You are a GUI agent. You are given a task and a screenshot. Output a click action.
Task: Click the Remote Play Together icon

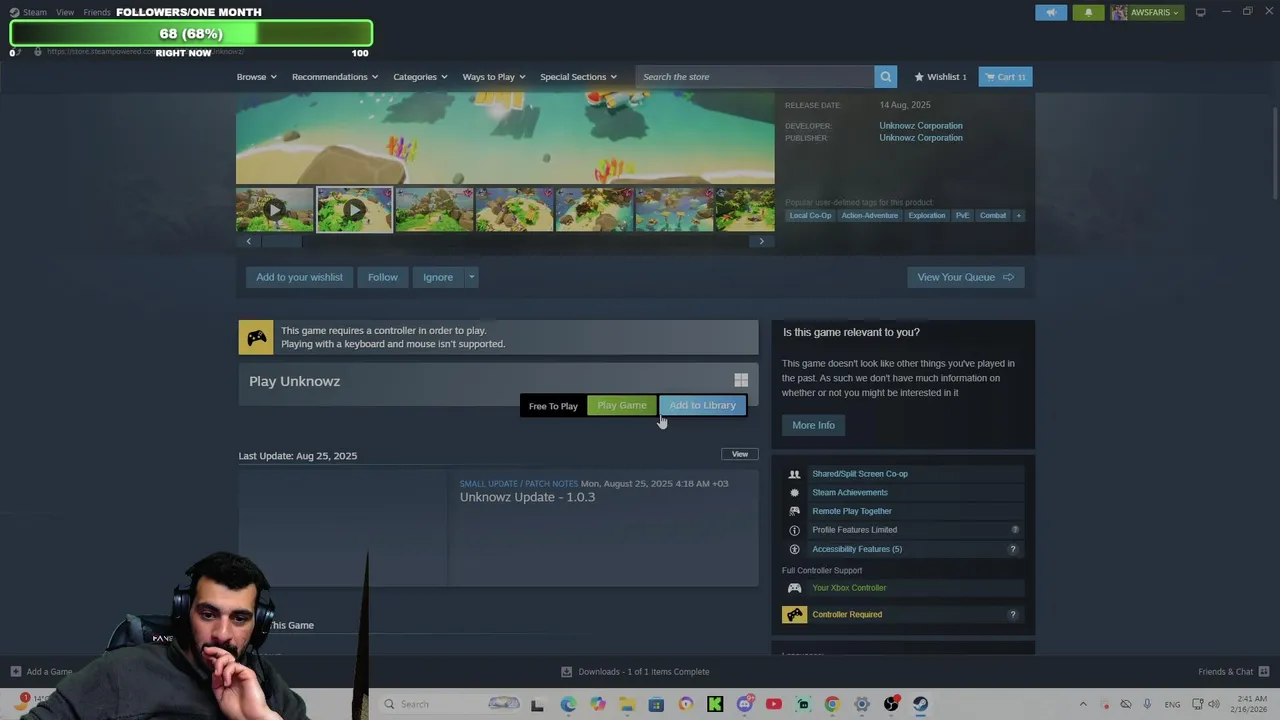[x=794, y=511]
